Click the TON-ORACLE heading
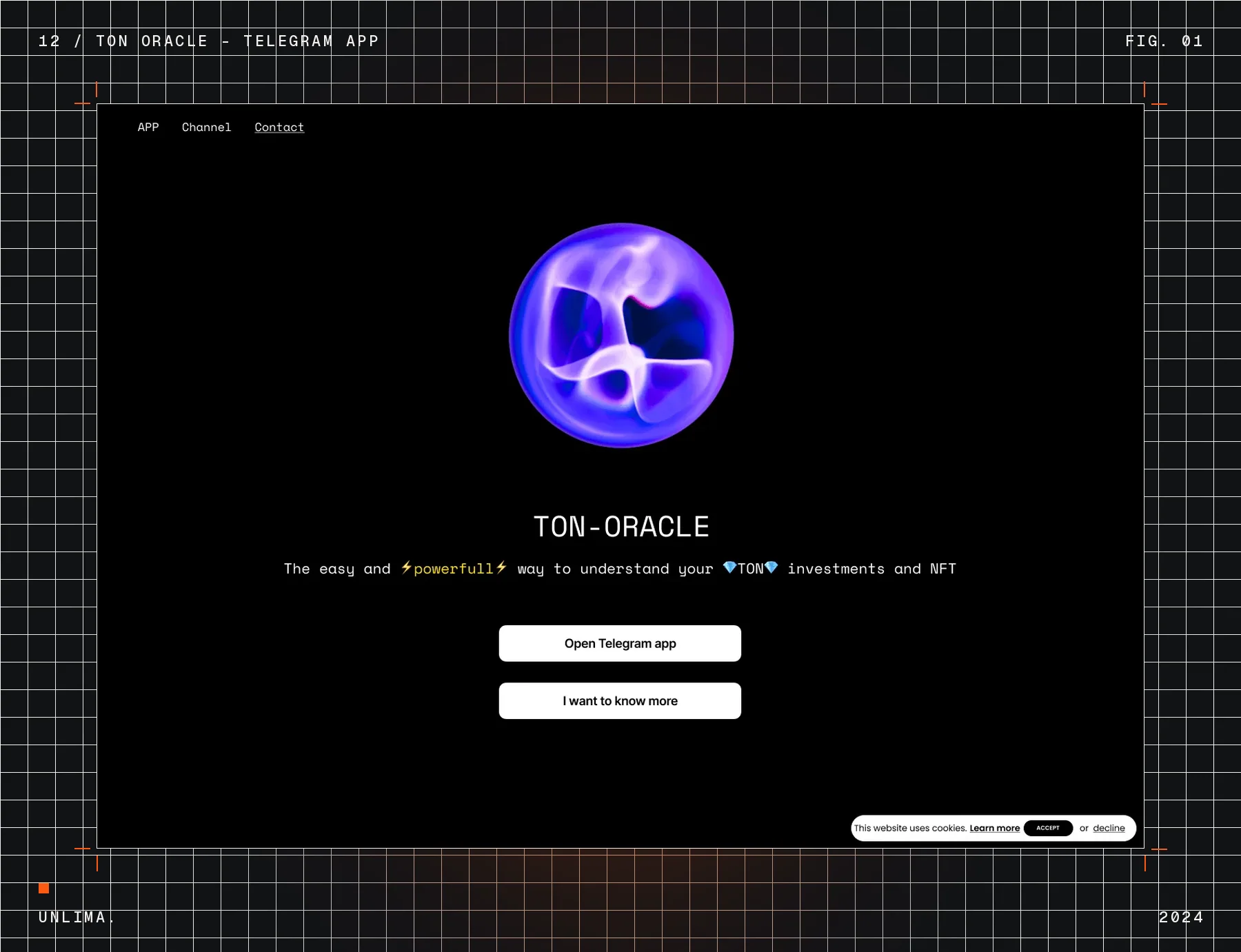This screenshot has height=952, width=1241. tap(621, 527)
